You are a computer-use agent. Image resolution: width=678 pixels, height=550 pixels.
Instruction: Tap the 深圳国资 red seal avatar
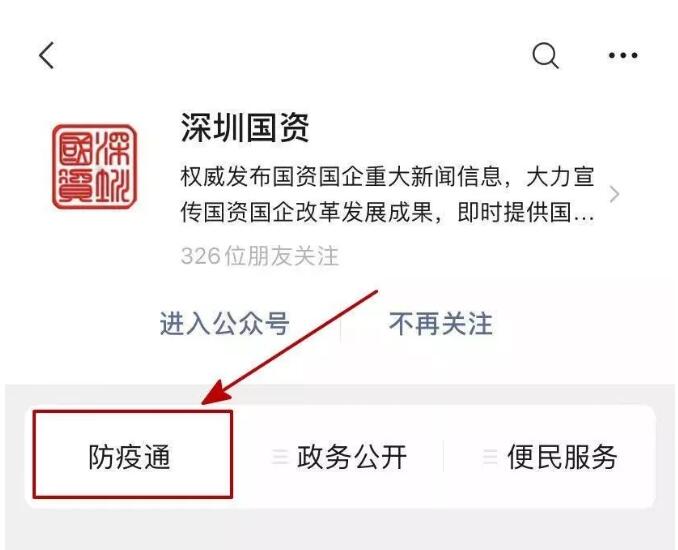[94, 167]
